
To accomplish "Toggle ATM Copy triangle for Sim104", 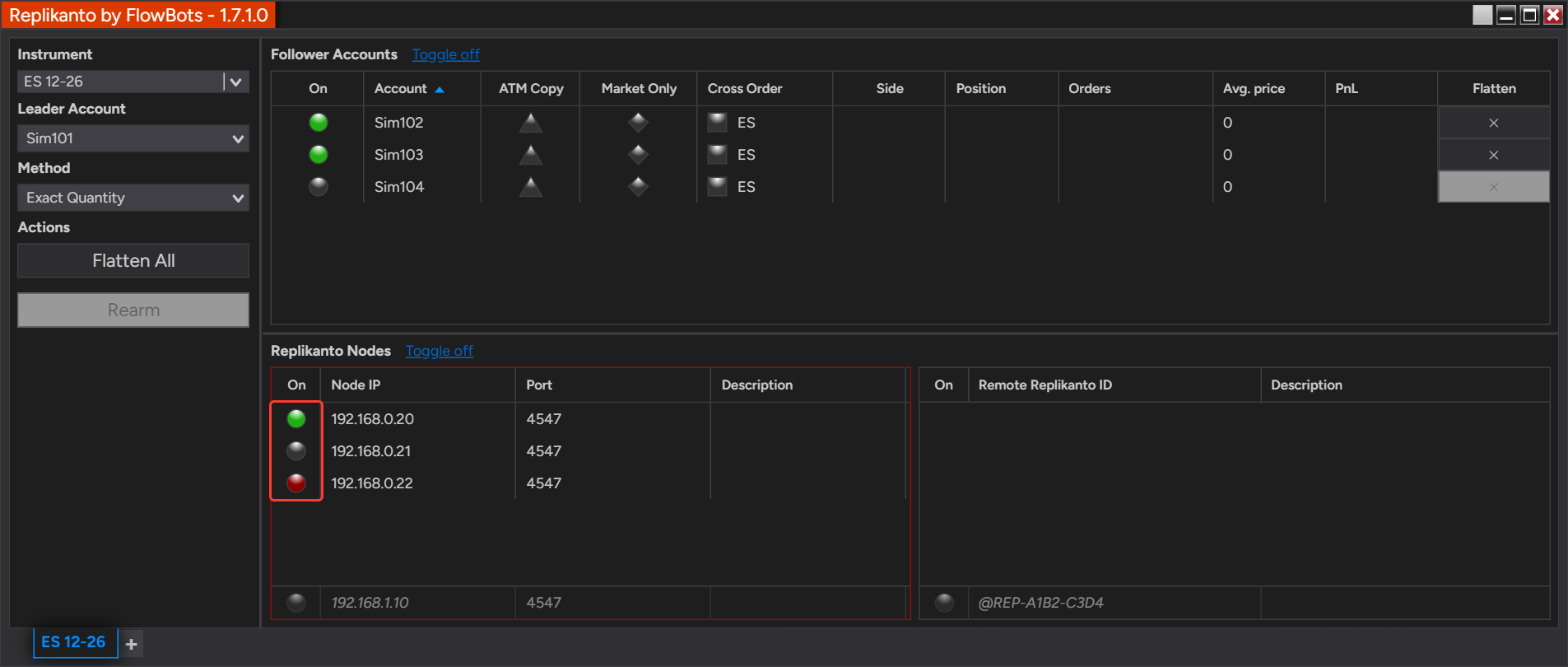I will pyautogui.click(x=531, y=187).
